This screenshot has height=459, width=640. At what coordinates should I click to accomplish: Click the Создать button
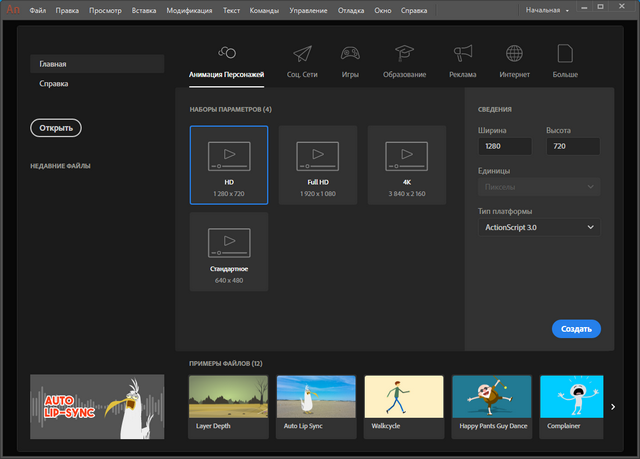coord(575,328)
